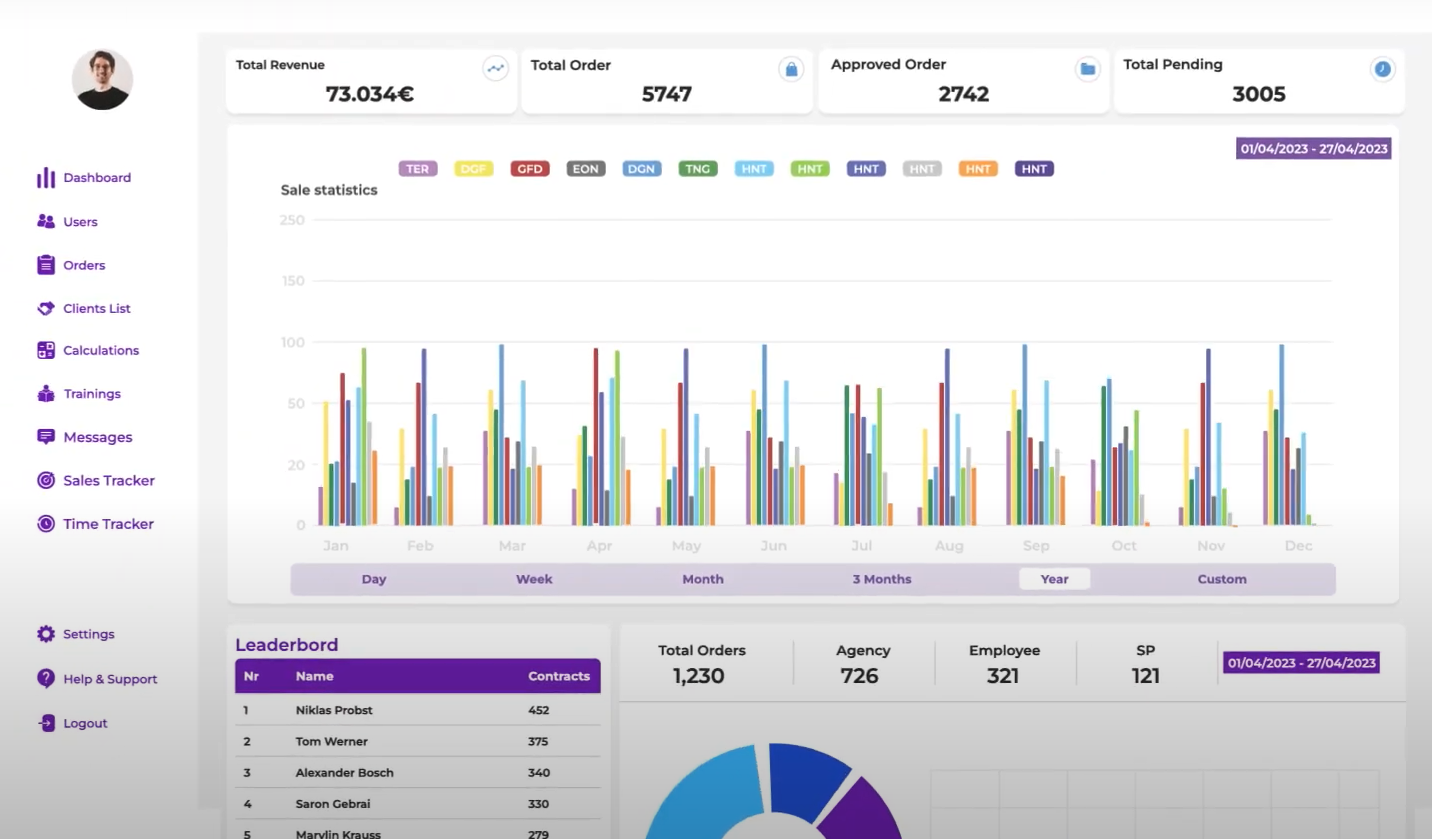Click the Orders clipboard icon

[x=46, y=265]
